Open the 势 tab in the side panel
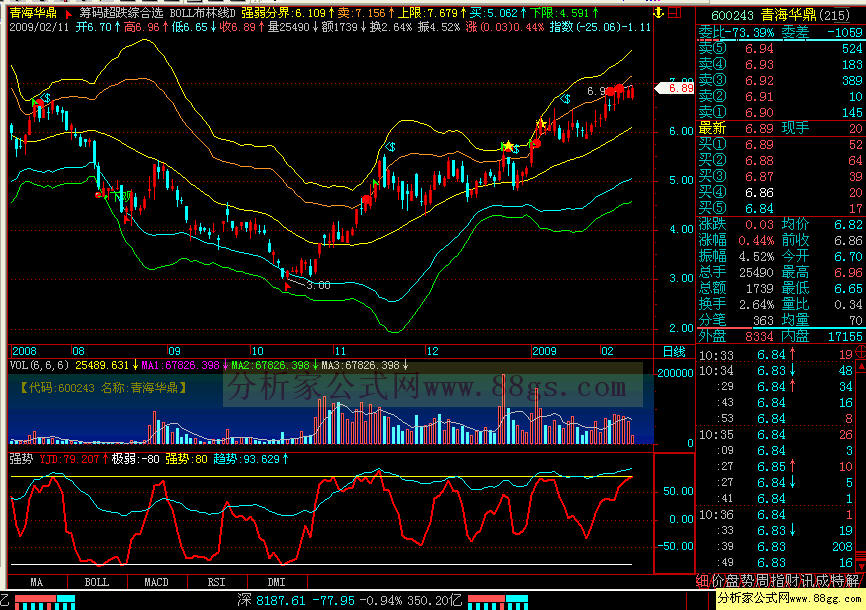Image resolution: width=866 pixels, height=610 pixels. [747, 581]
